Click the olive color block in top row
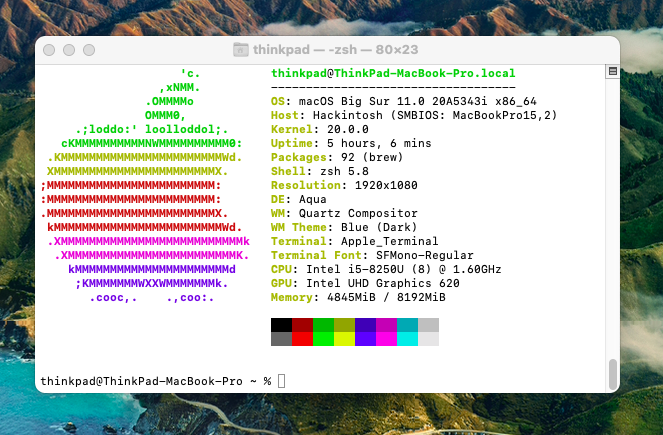Screen dimensions: 663x435 tap(344, 325)
